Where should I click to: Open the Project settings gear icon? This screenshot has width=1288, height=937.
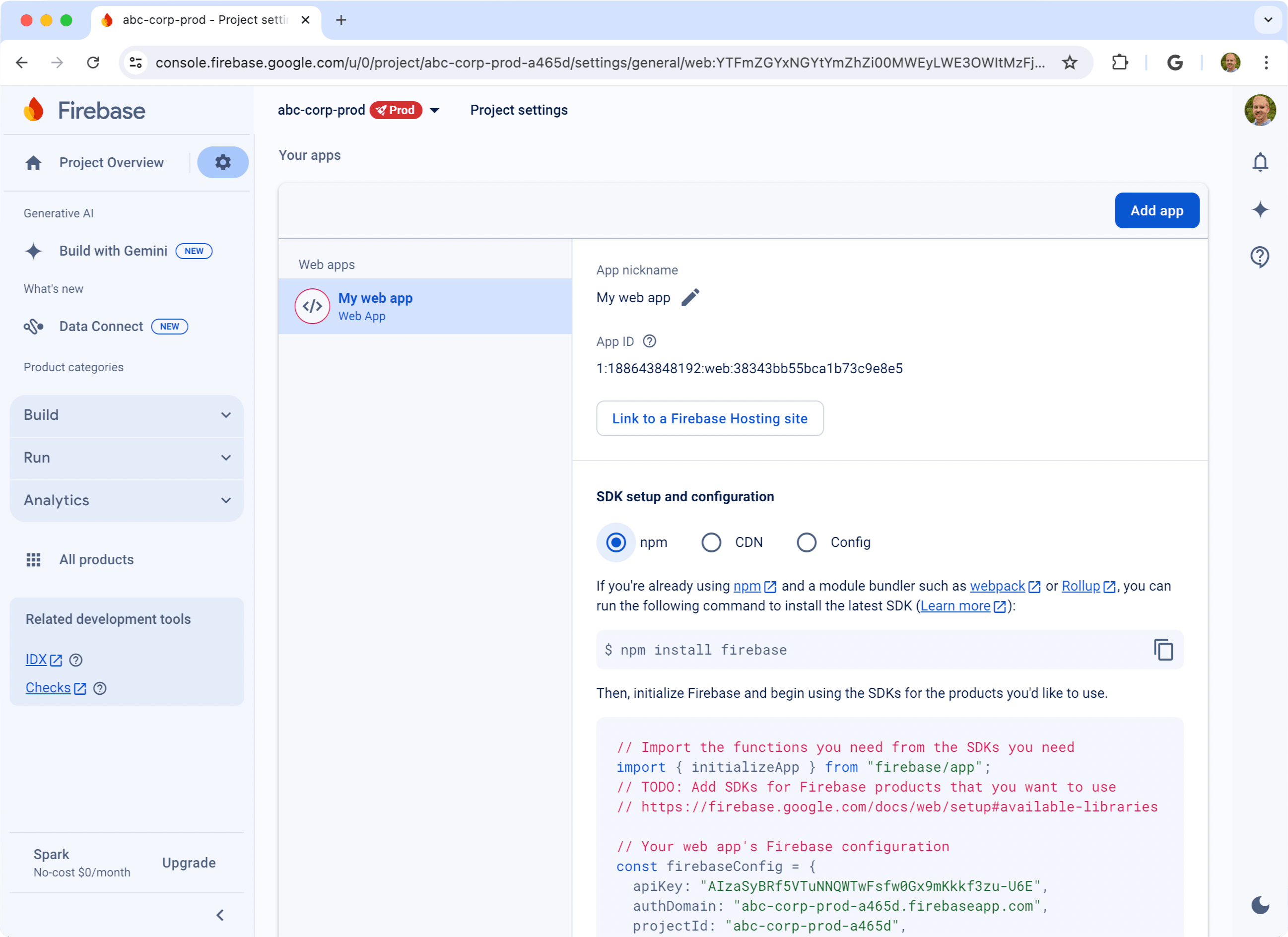[x=223, y=162]
